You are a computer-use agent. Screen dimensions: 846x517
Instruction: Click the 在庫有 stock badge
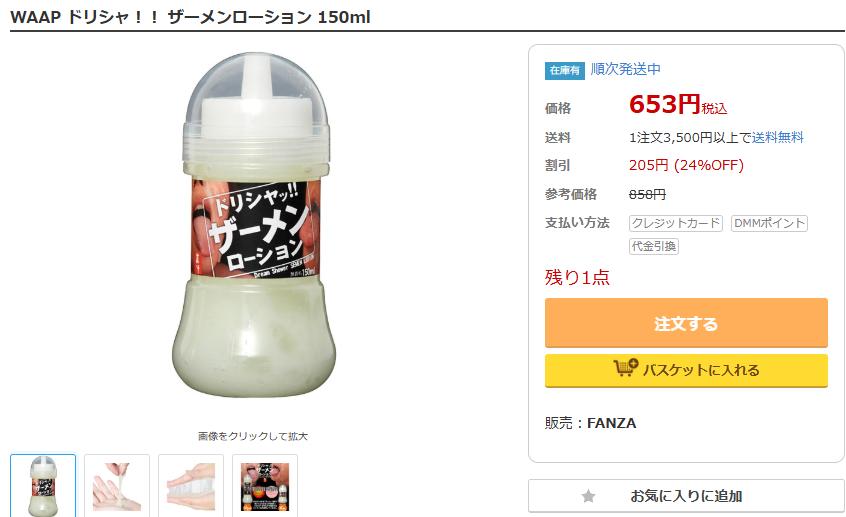coord(564,70)
